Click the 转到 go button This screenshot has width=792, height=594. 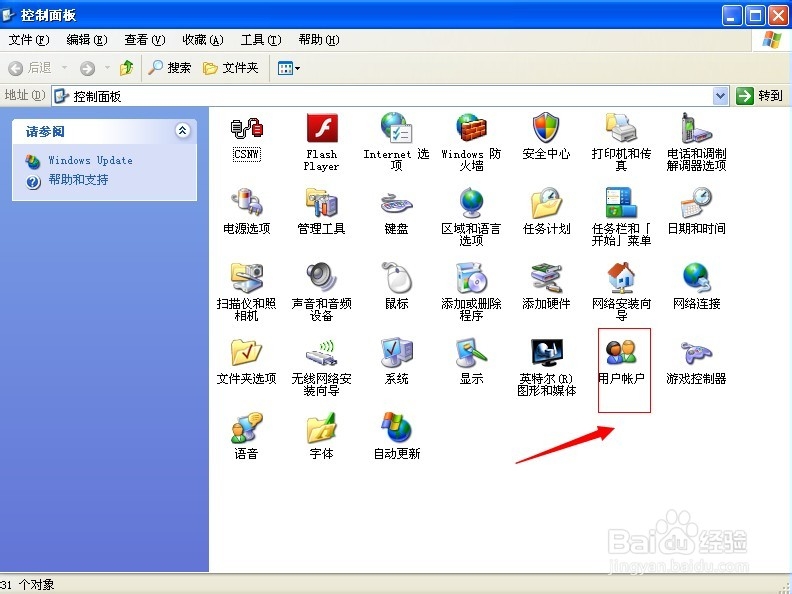(x=759, y=95)
